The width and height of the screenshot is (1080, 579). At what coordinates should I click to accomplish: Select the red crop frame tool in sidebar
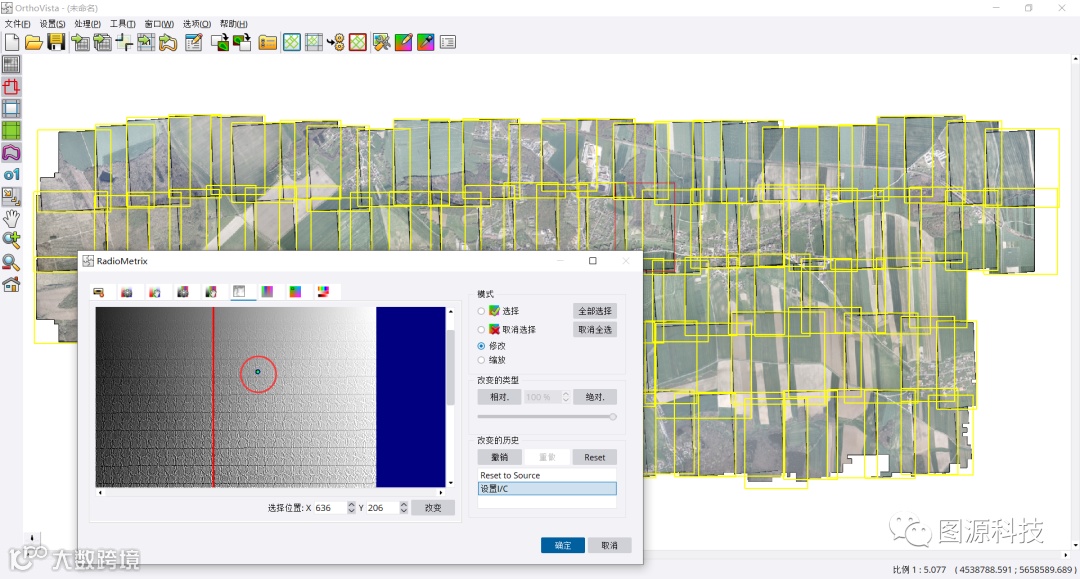(x=11, y=87)
